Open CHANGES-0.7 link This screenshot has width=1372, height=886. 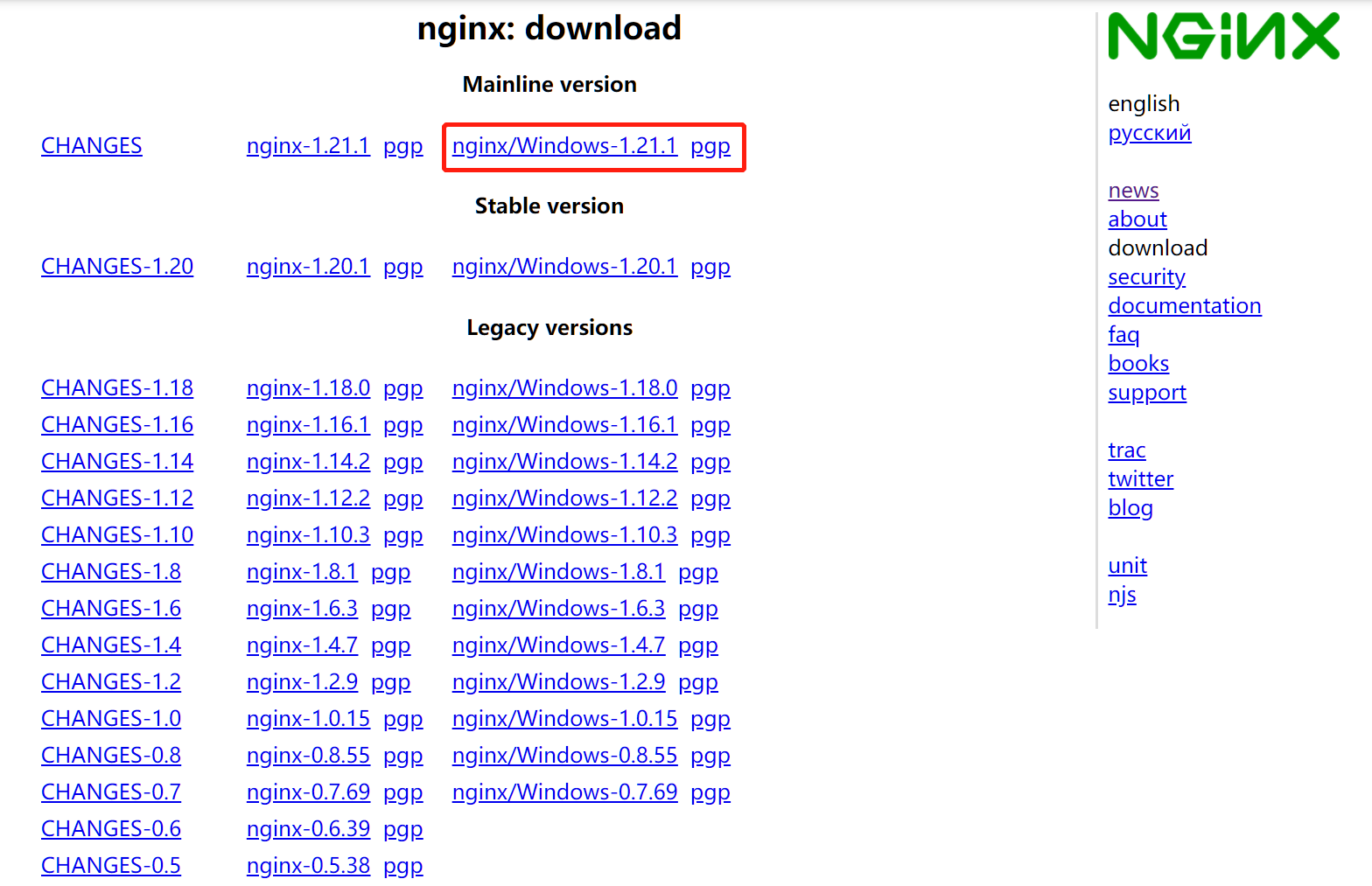(111, 792)
